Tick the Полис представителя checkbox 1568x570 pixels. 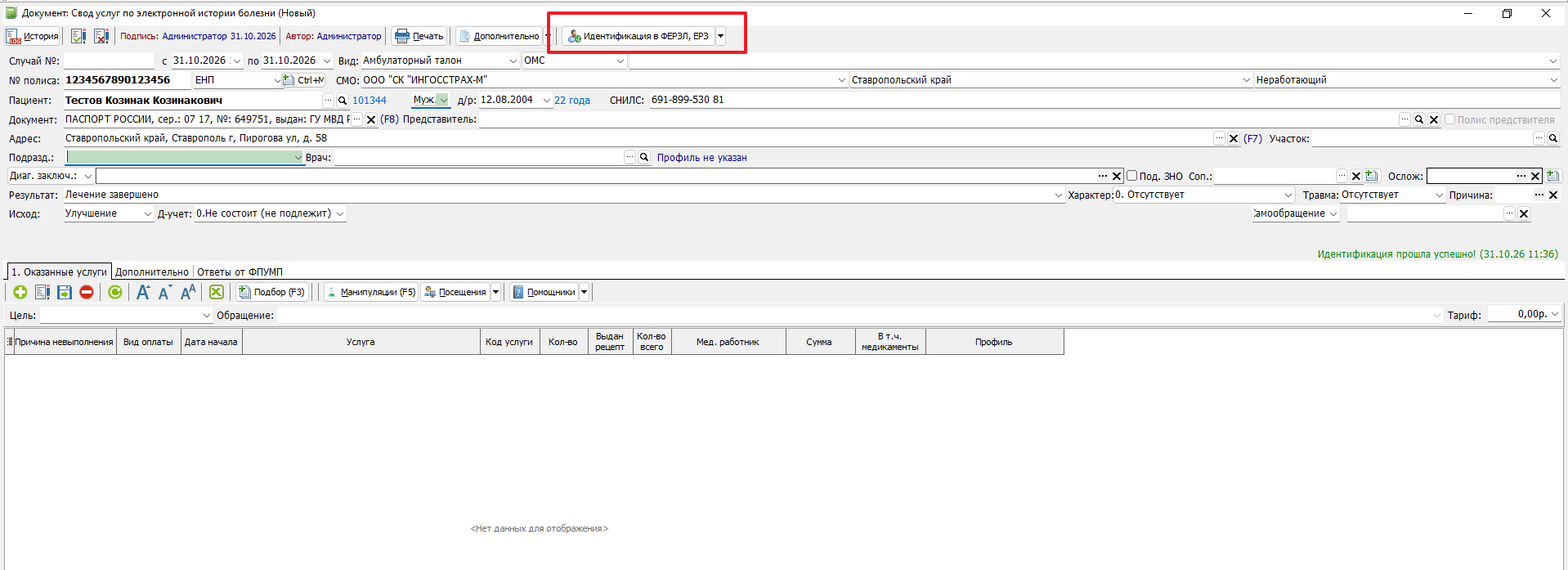point(1449,119)
